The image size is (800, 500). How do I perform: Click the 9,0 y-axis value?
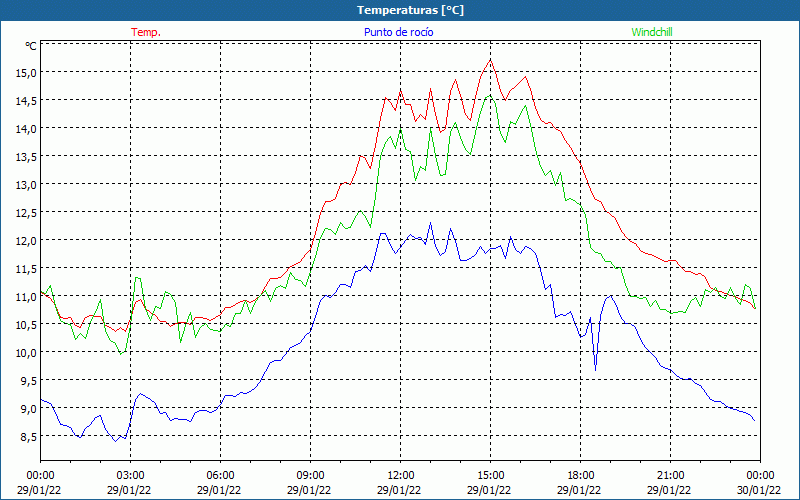(x=27, y=409)
